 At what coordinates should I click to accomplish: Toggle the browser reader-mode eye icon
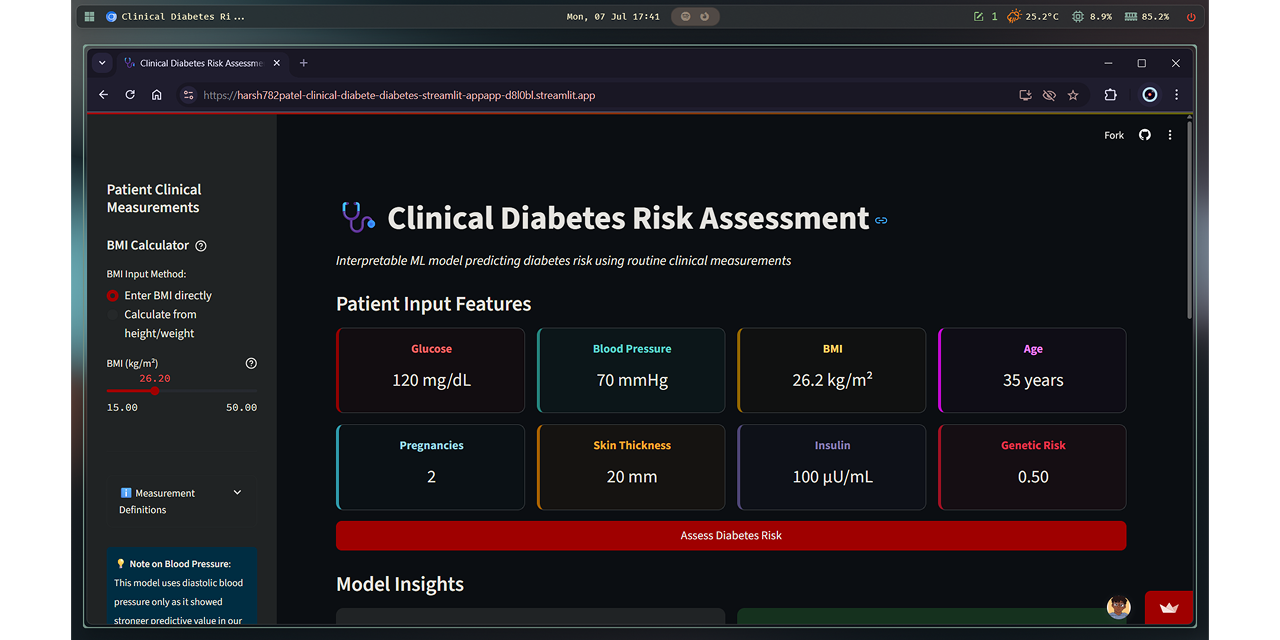(1049, 94)
